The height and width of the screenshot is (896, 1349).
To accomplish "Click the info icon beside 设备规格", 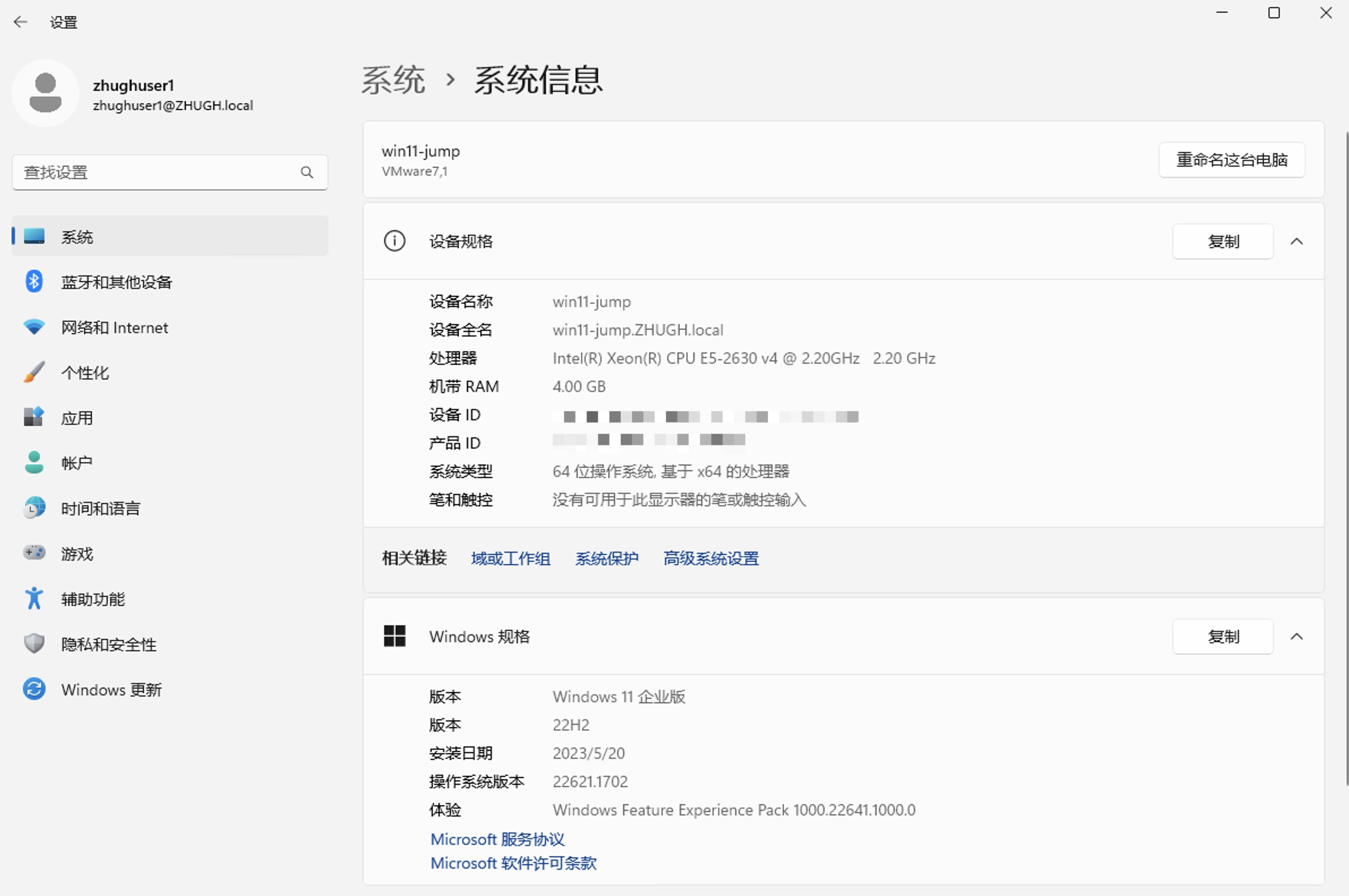I will pyautogui.click(x=394, y=241).
